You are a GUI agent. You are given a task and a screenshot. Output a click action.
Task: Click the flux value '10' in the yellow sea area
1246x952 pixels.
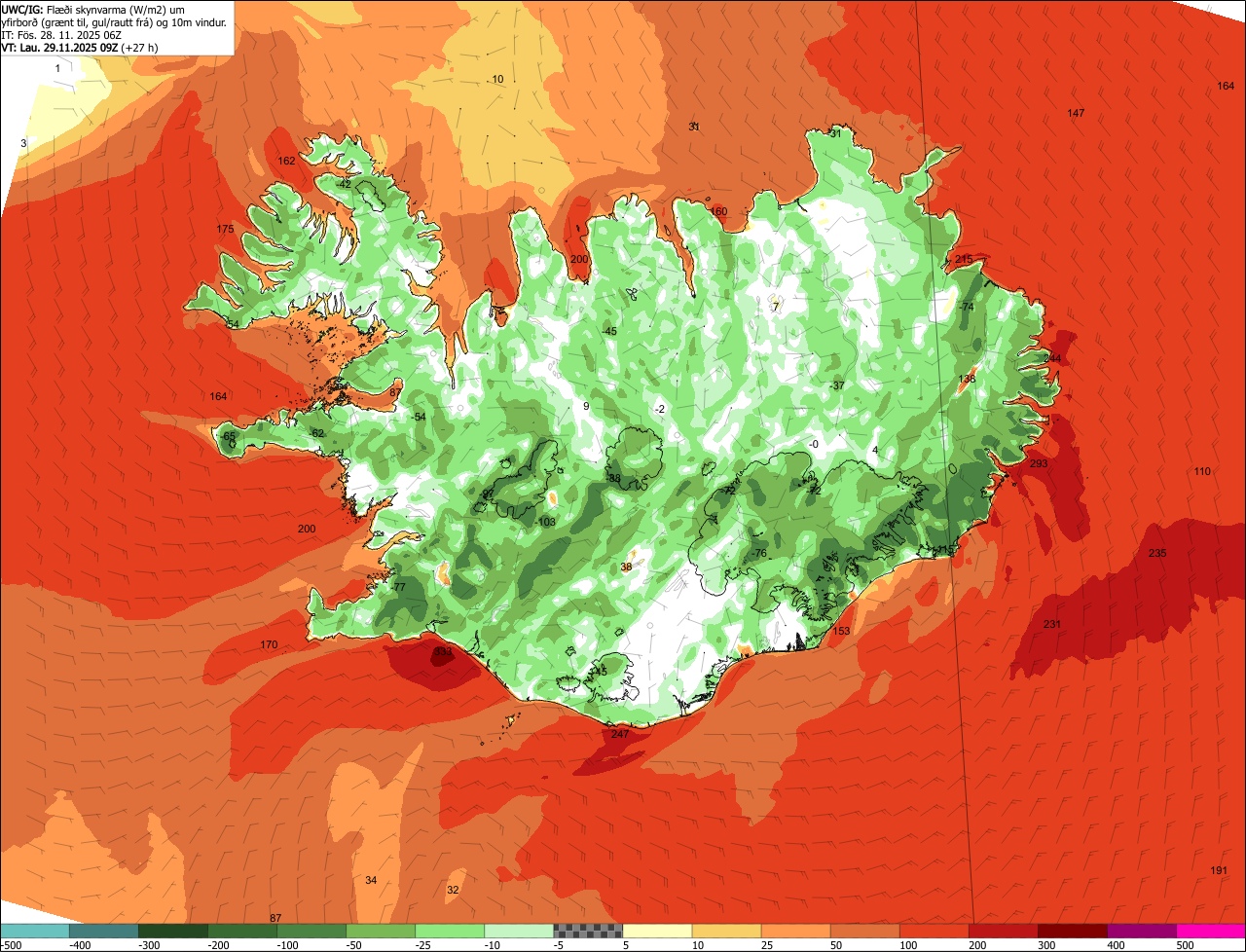497,79
